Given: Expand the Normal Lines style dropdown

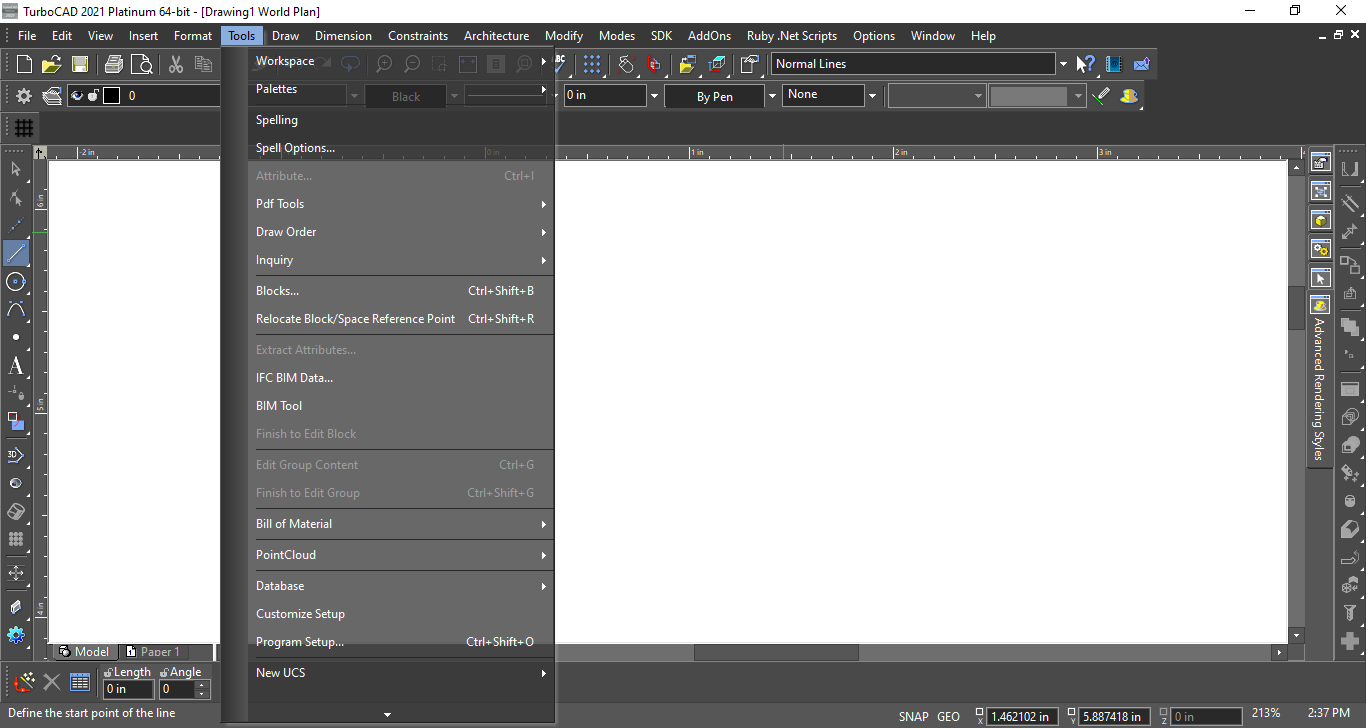Looking at the screenshot, I should point(1062,64).
